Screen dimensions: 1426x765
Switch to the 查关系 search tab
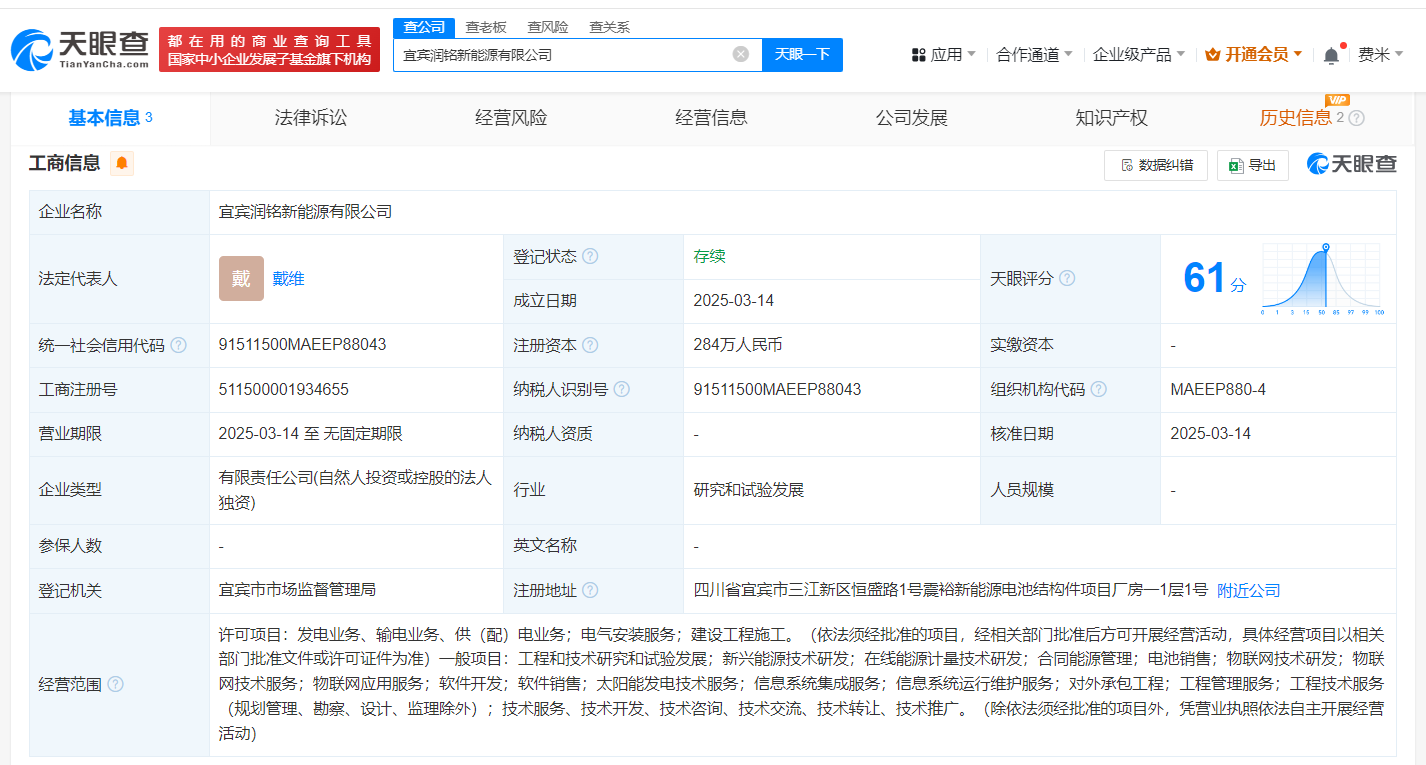point(609,27)
